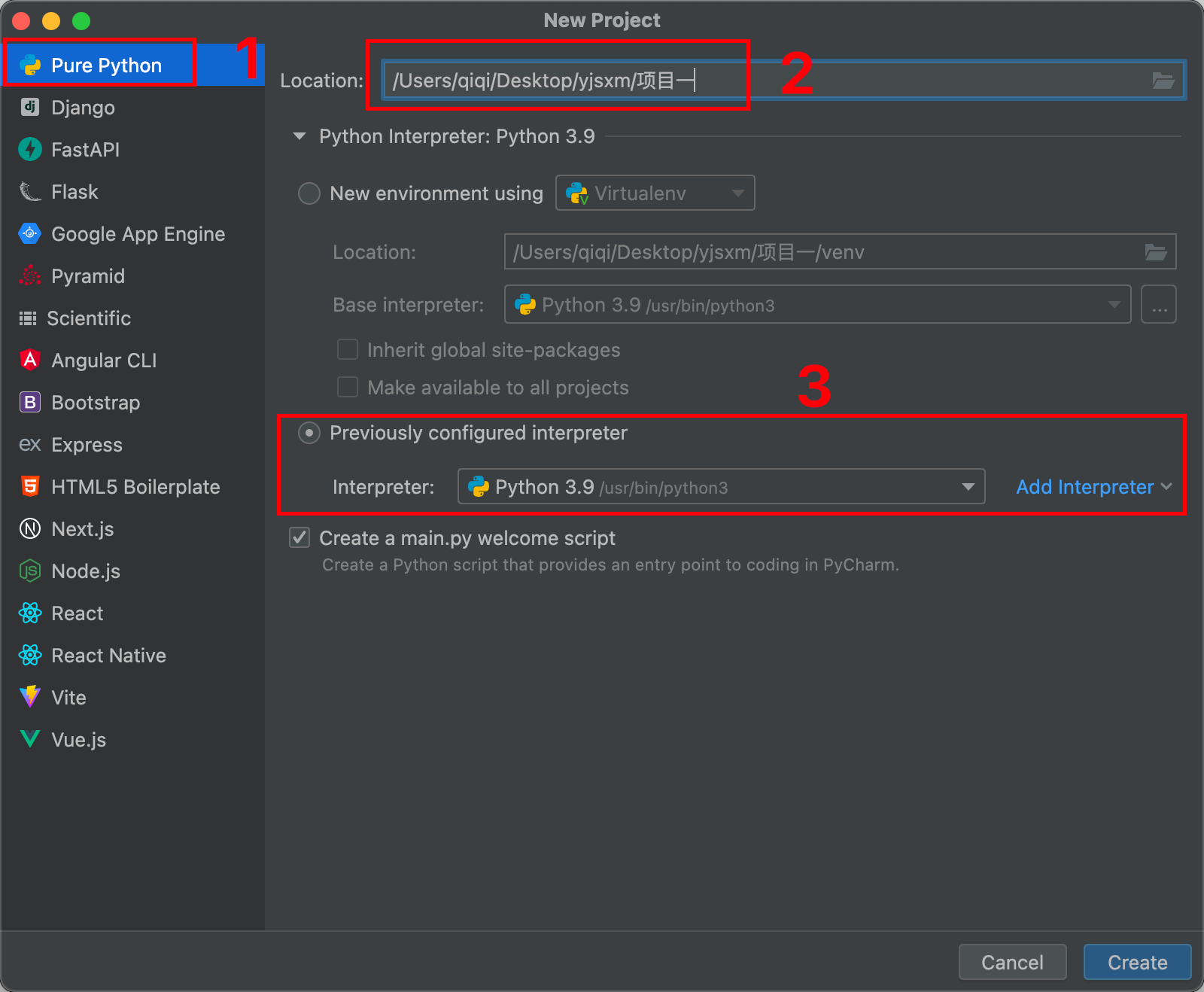1204x992 pixels.
Task: Select Pure Python project type
Action: pyautogui.click(x=132, y=65)
